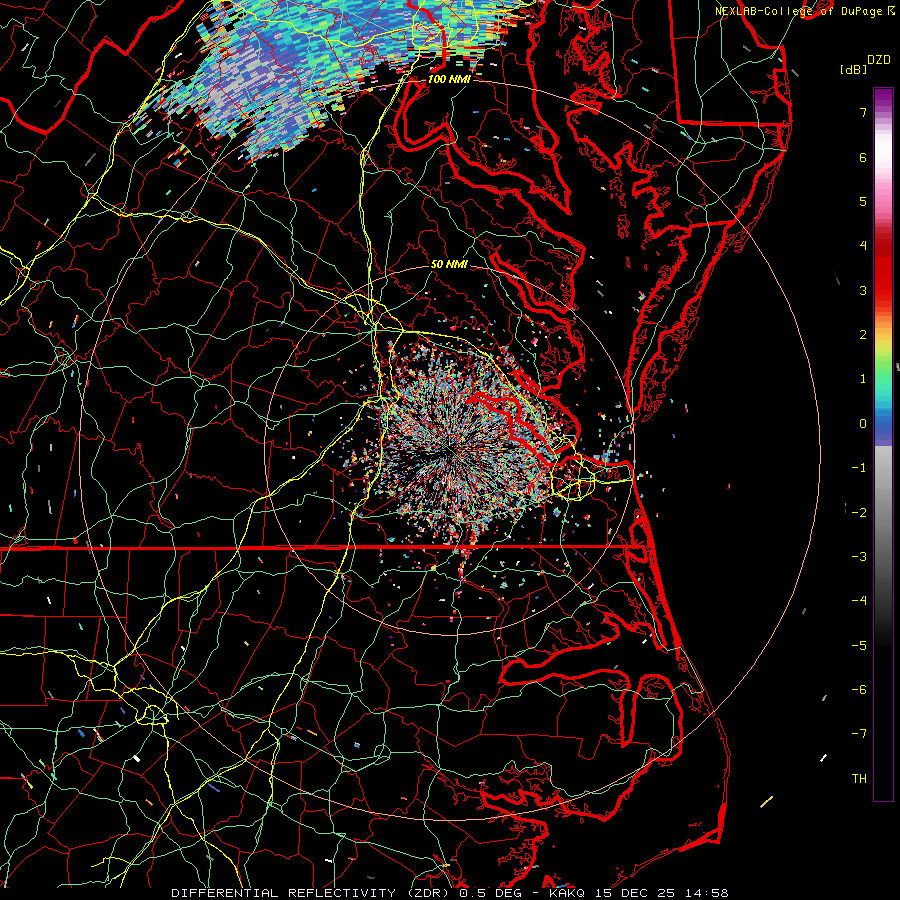This screenshot has height=900, width=900.
Task: Click the "-6" value on the scale
Action: [859, 690]
